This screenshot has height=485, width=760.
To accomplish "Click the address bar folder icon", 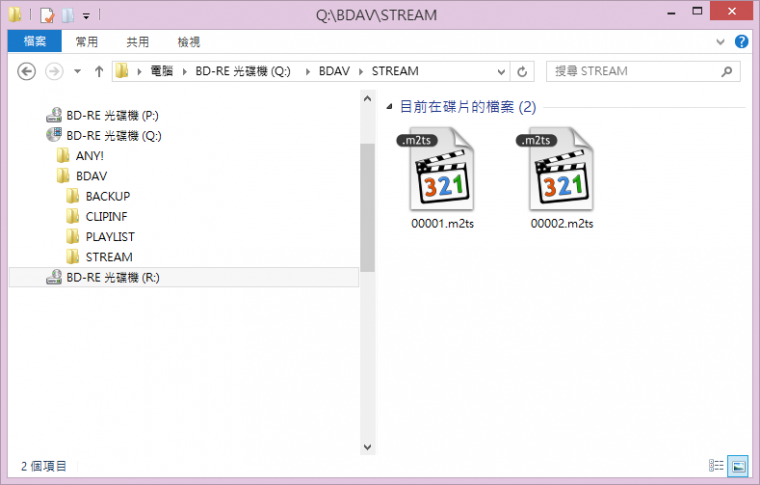I will click(x=122, y=72).
